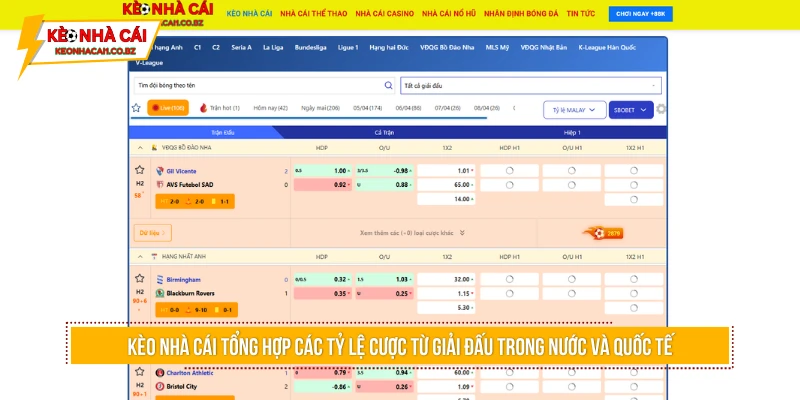Filter by K-League Hàn Quốc league
Viewport: 800px width, 400px height.
point(607,47)
